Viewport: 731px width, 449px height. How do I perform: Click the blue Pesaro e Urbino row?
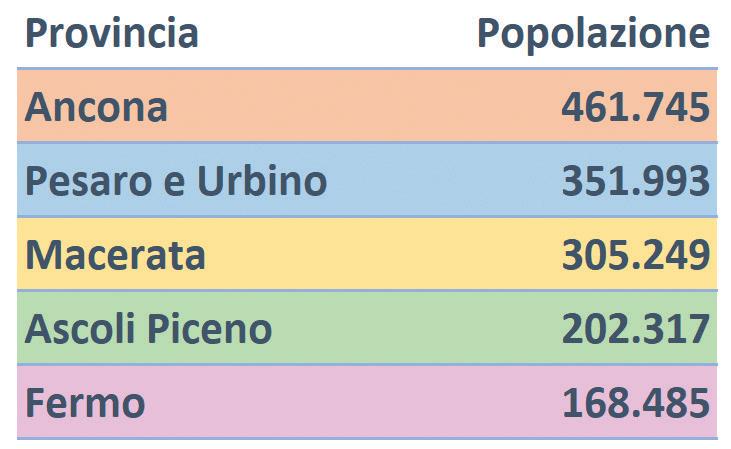pyautogui.click(x=440, y=181)
